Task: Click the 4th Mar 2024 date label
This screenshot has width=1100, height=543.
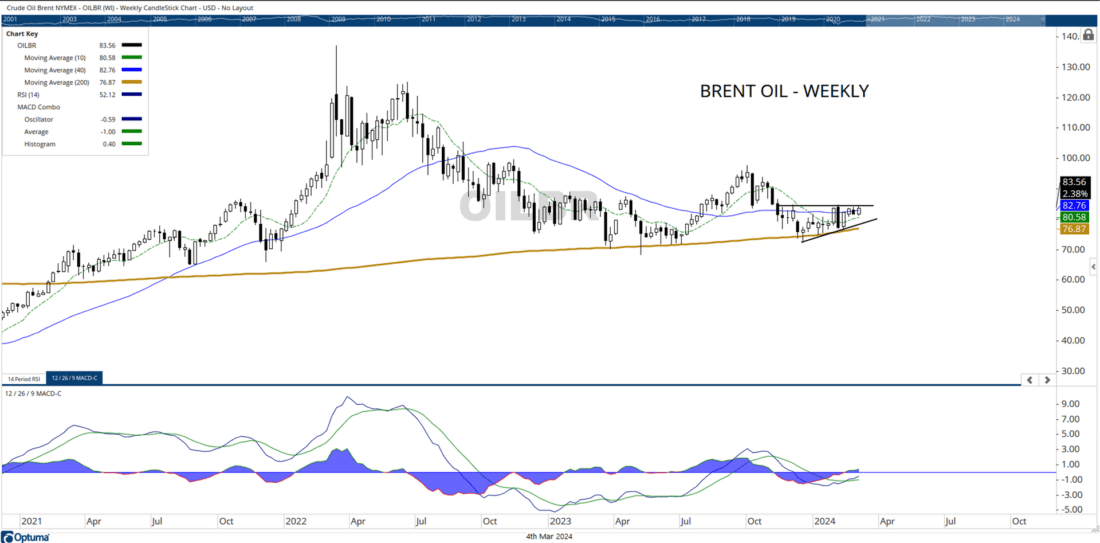Action: click(x=550, y=535)
